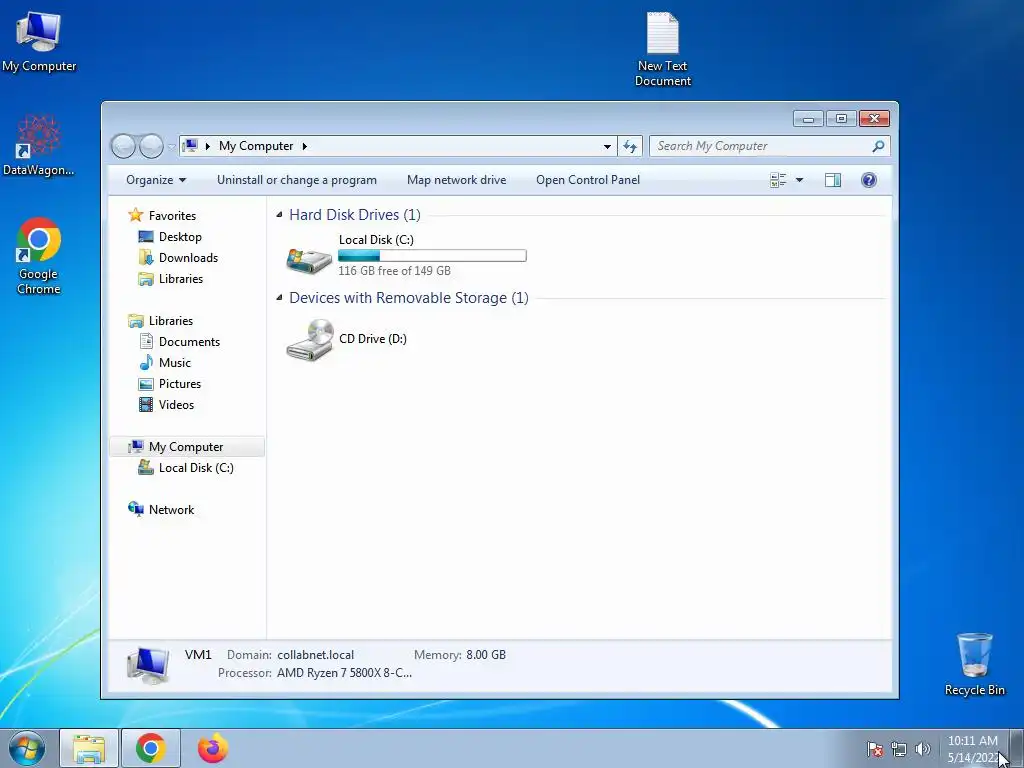Viewport: 1024px width, 768px height.
Task: Open Libraries link under Favorites
Action: [x=180, y=279]
